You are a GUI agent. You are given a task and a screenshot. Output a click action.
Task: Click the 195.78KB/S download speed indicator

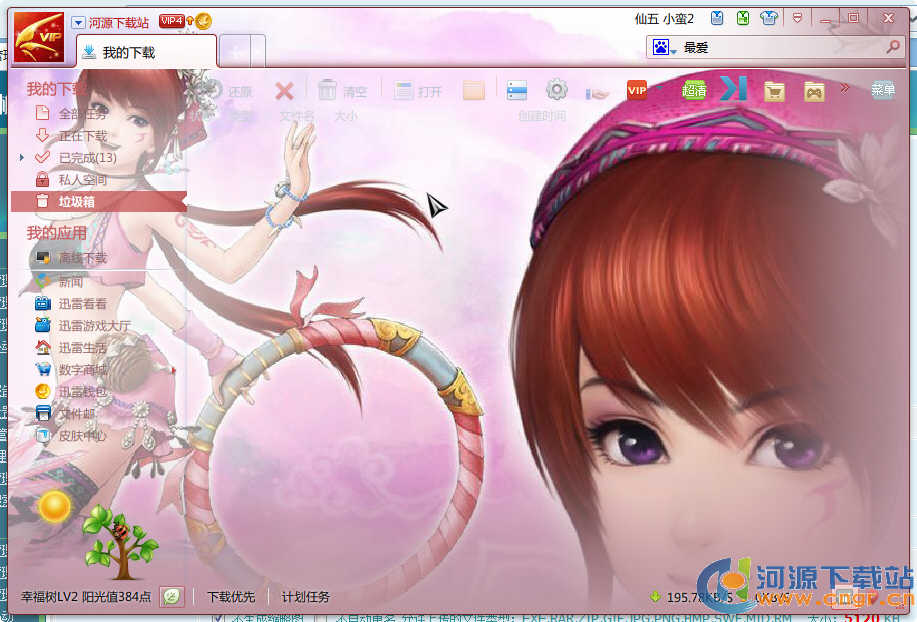(x=692, y=597)
